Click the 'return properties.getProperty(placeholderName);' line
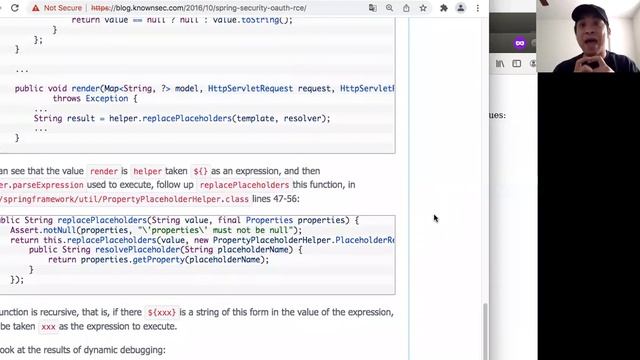 point(158,260)
